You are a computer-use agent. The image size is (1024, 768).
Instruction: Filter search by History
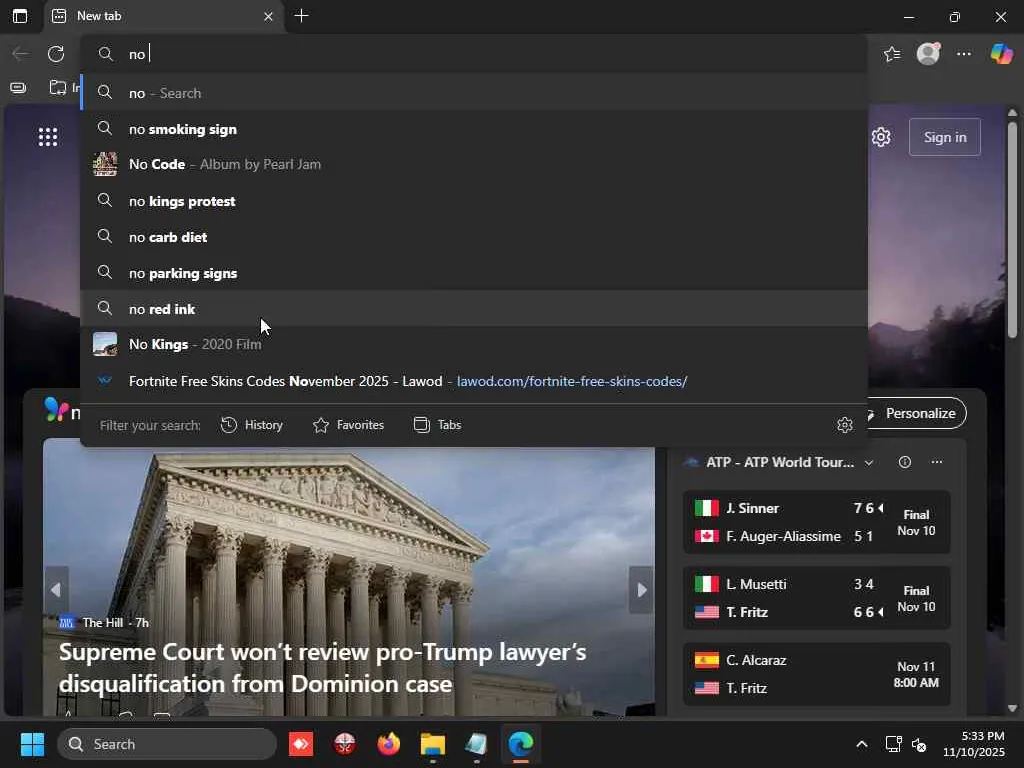tap(251, 425)
